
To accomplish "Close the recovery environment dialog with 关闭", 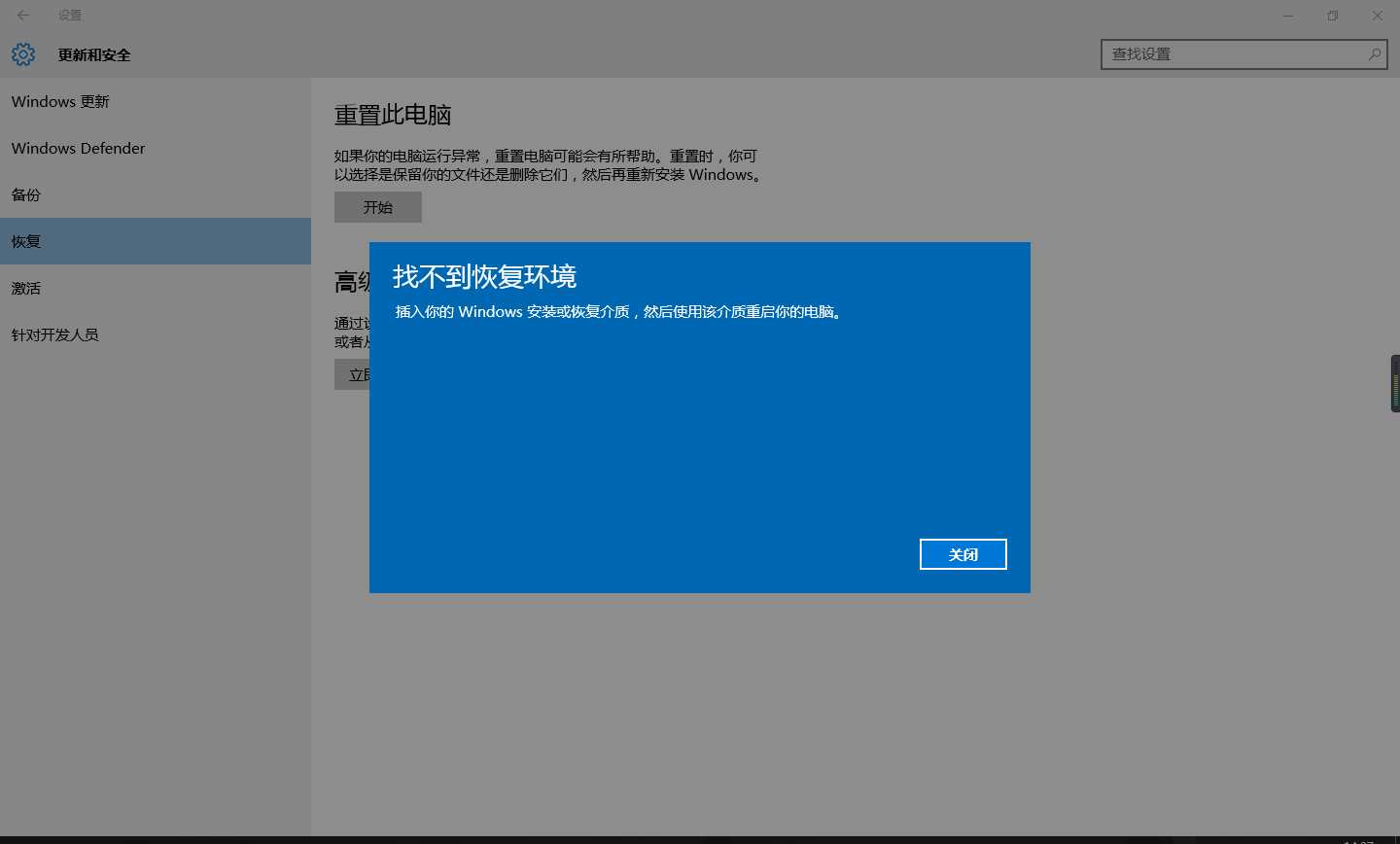I will pyautogui.click(x=962, y=554).
